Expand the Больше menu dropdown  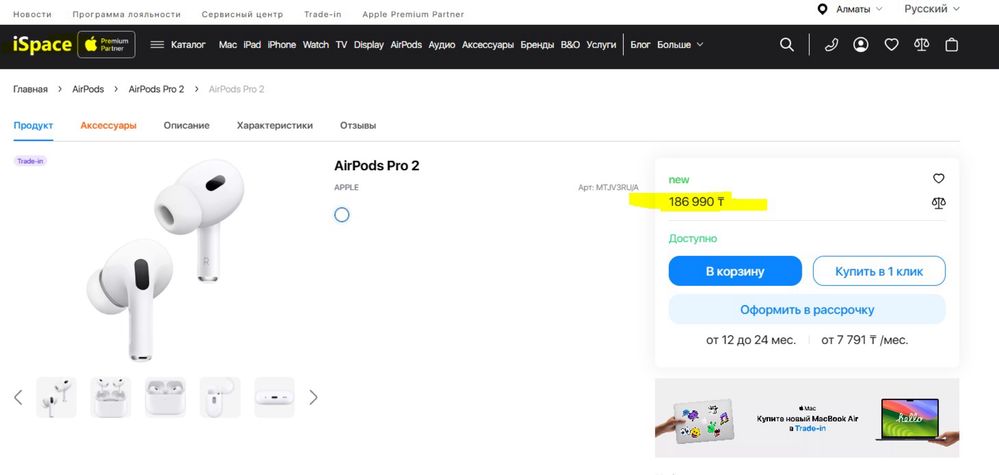point(680,45)
